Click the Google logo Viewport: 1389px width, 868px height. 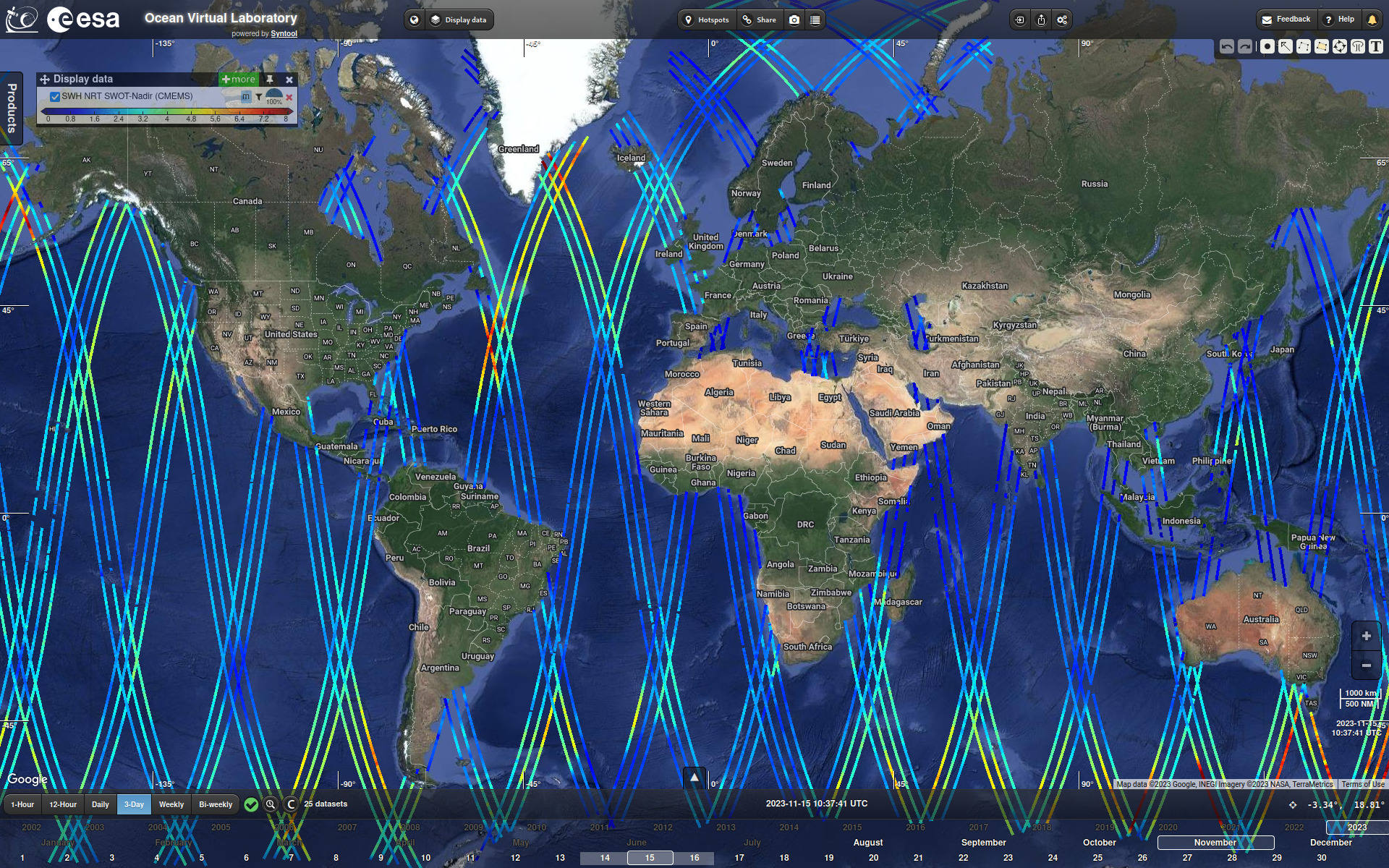(27, 779)
